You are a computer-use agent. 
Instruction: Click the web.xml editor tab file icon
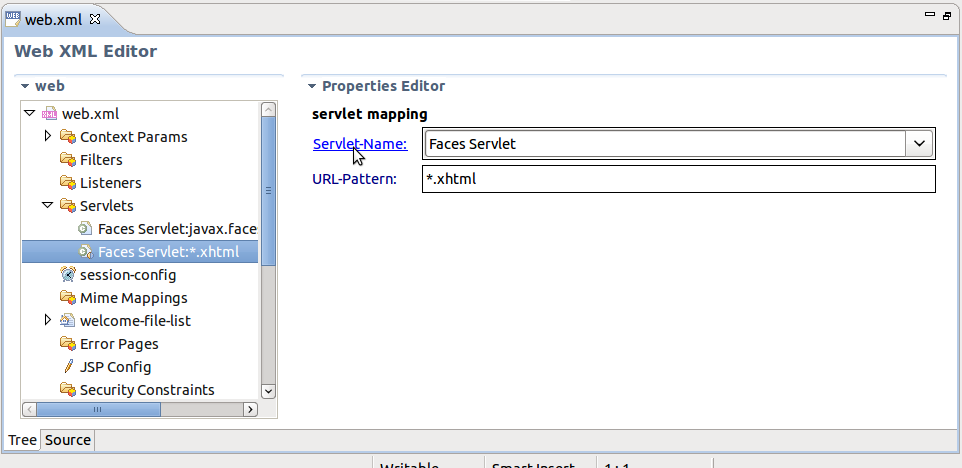click(13, 18)
